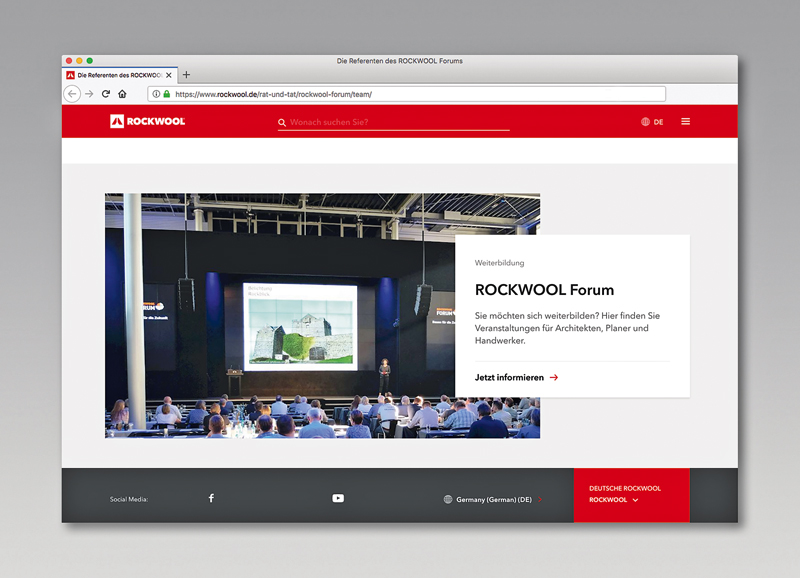Close the current ROCKWOOL browser tab

(169, 75)
